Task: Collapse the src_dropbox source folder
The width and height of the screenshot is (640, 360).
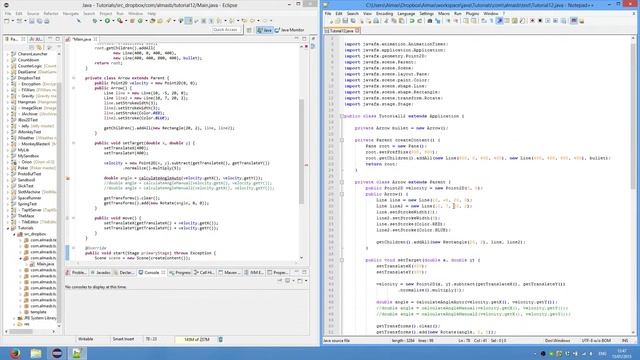Action: 14,234
